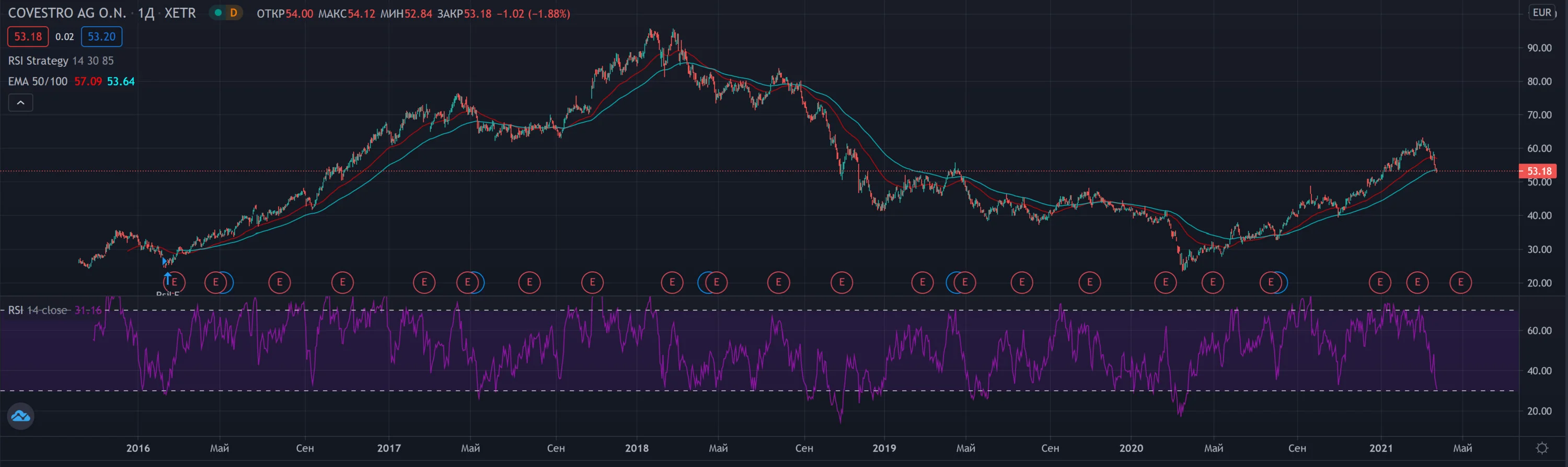Click the 90.00 price scale label

pos(1539,48)
